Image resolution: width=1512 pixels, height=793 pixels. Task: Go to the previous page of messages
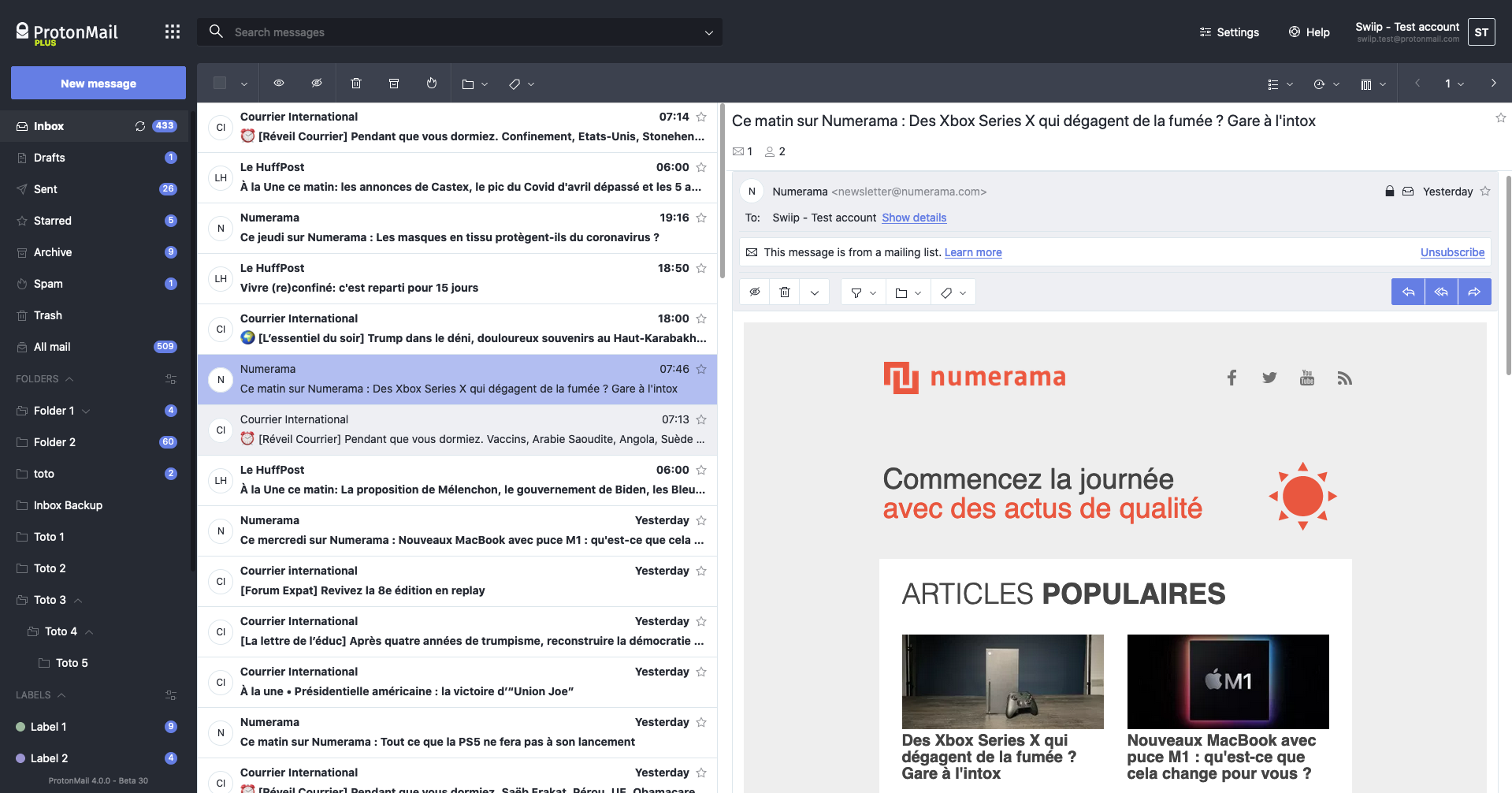click(1417, 84)
